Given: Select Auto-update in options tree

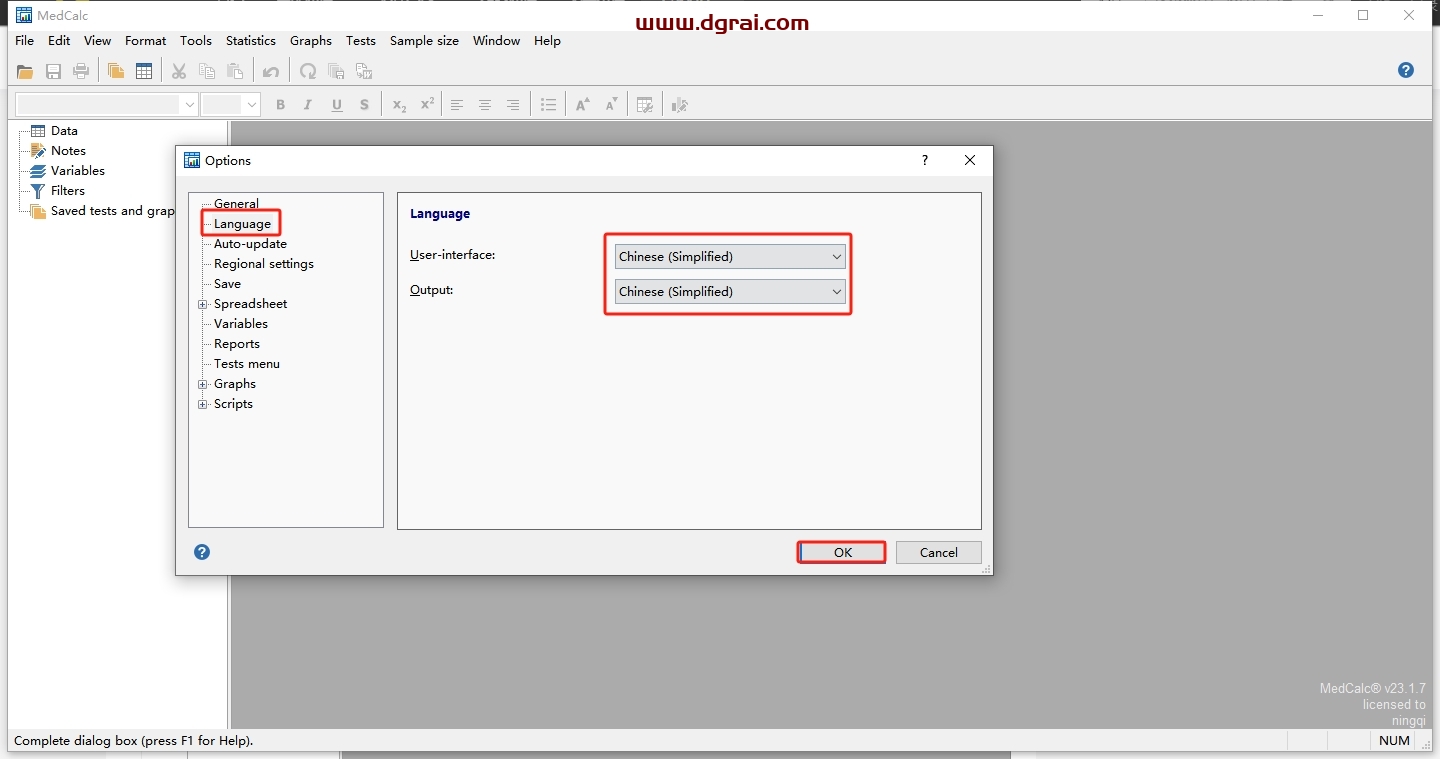Looking at the screenshot, I should (250, 244).
